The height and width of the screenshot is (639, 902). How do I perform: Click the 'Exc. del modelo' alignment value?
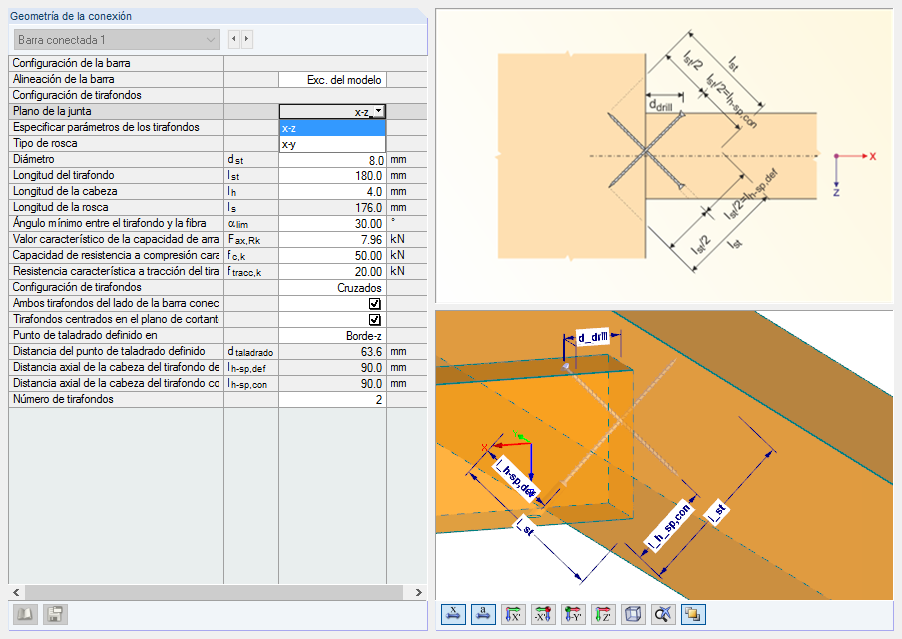[x=332, y=80]
